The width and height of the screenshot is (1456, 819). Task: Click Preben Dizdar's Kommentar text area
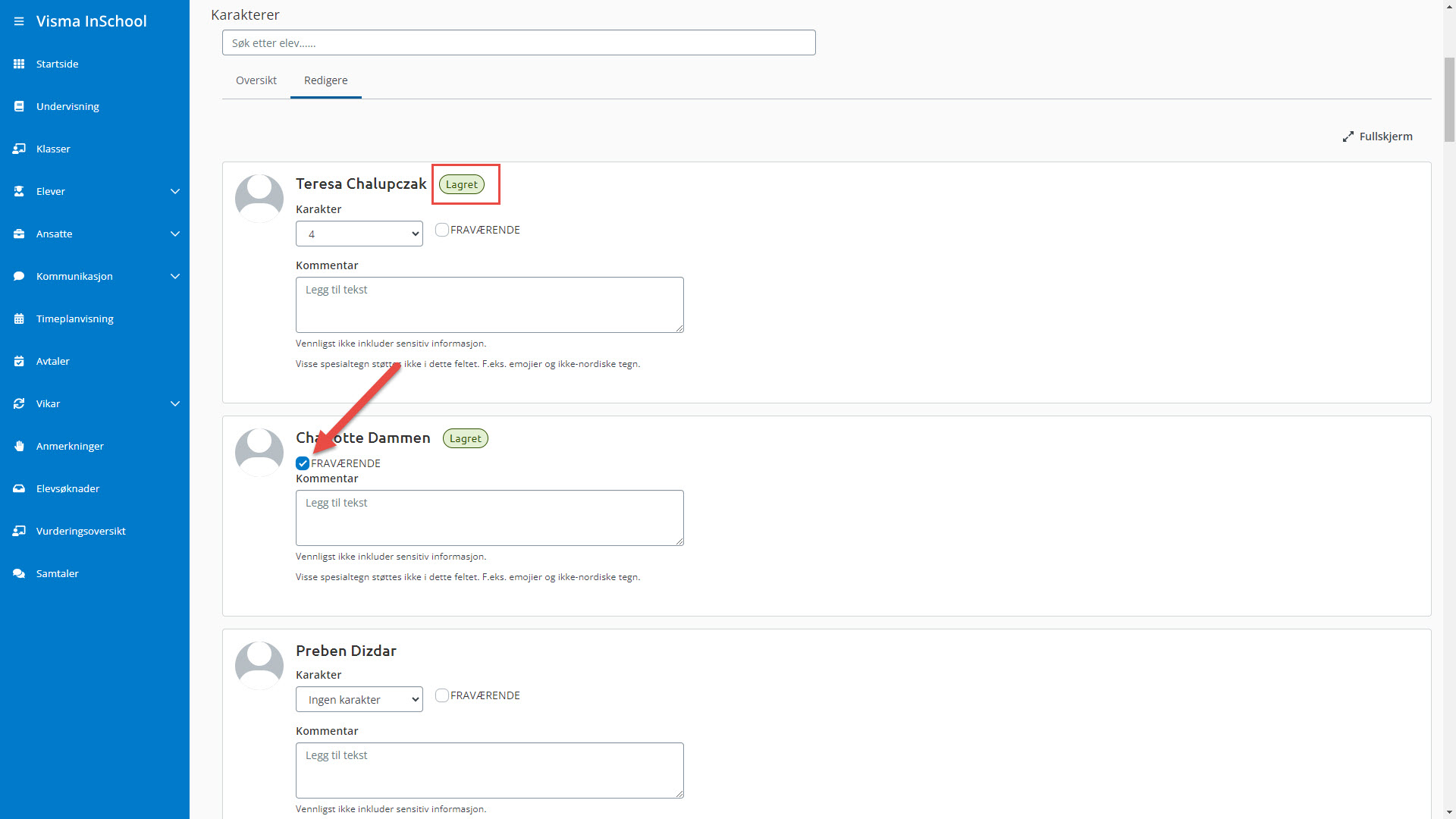[490, 770]
